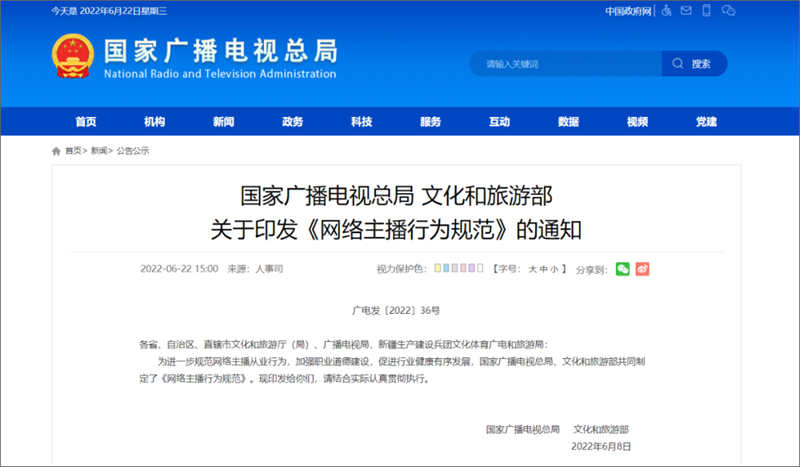
Task: Open the mail envelope icon in header
Action: [x=686, y=11]
